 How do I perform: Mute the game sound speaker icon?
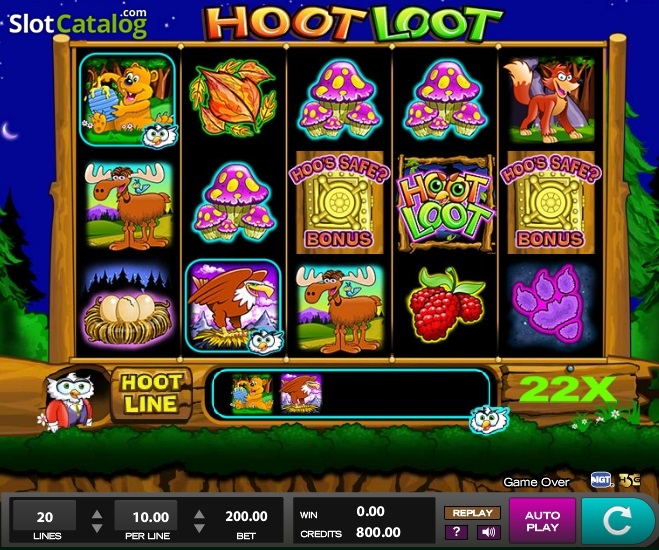pyautogui.click(x=489, y=532)
